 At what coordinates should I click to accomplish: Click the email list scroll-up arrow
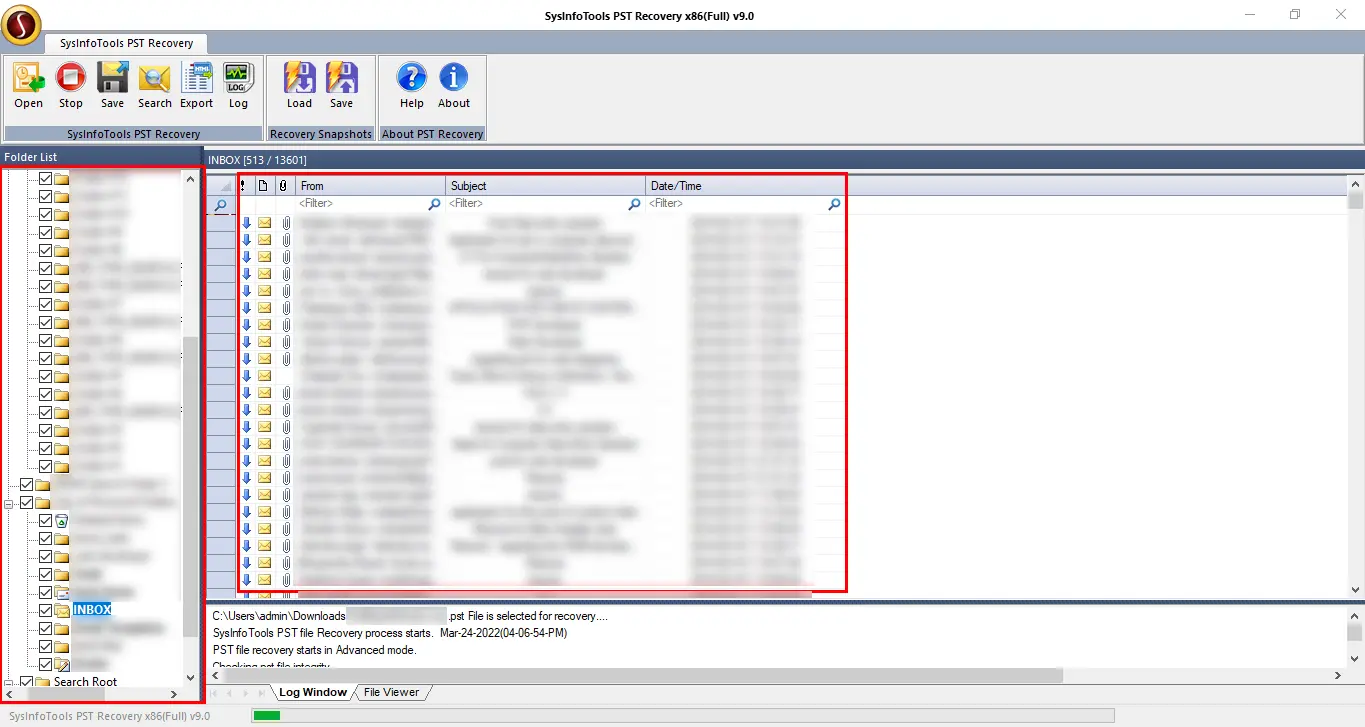tap(1356, 184)
